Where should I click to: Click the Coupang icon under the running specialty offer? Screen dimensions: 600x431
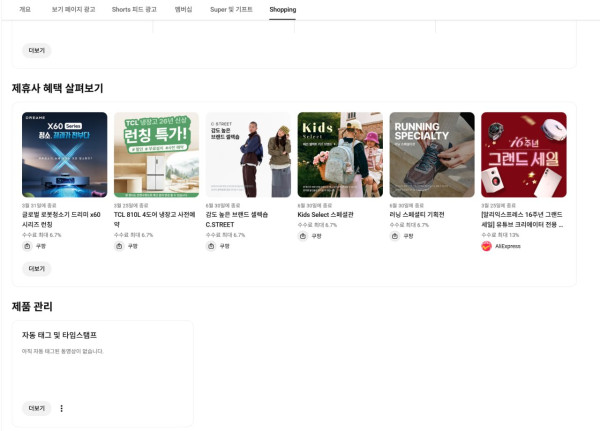point(395,236)
